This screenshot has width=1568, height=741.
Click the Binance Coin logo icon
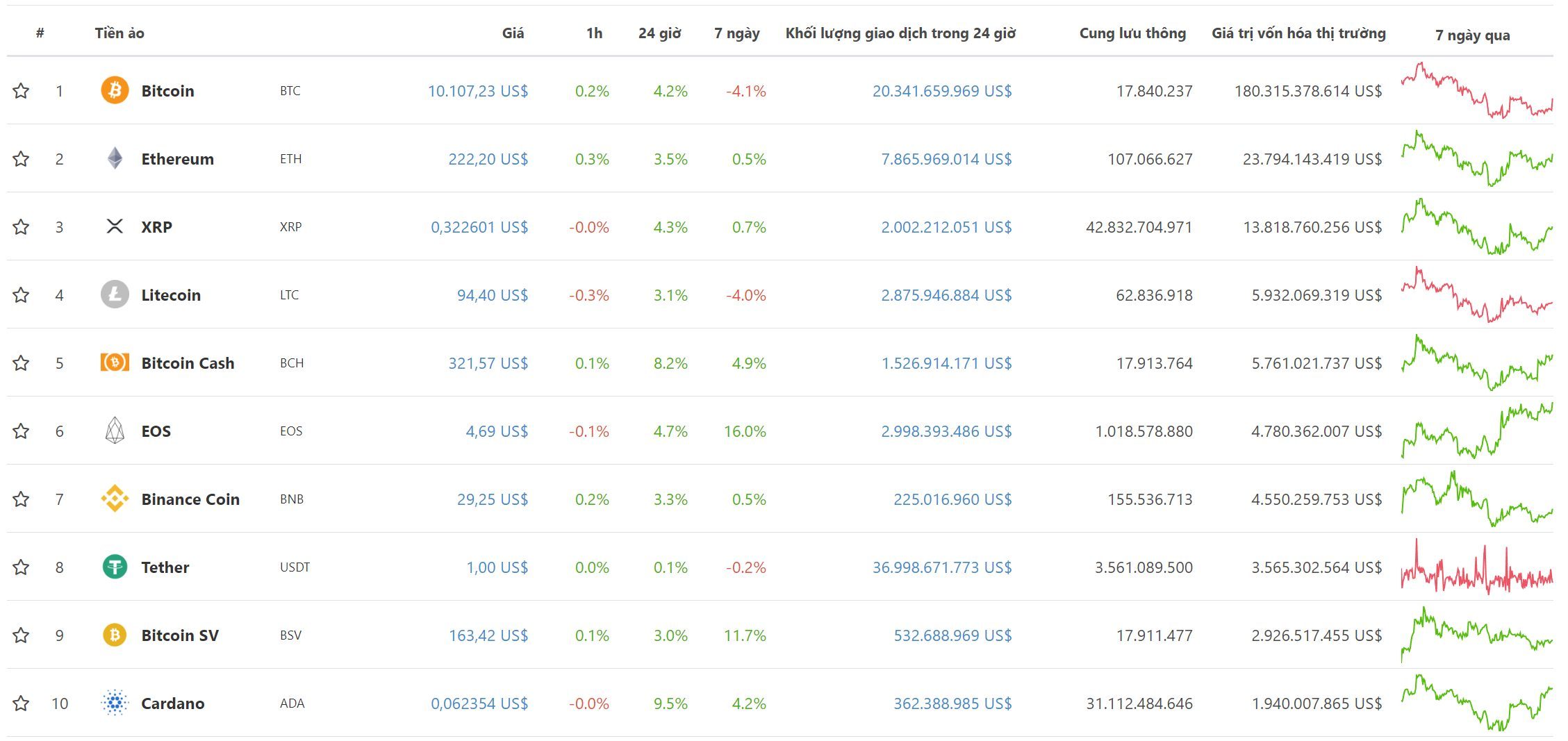click(115, 499)
